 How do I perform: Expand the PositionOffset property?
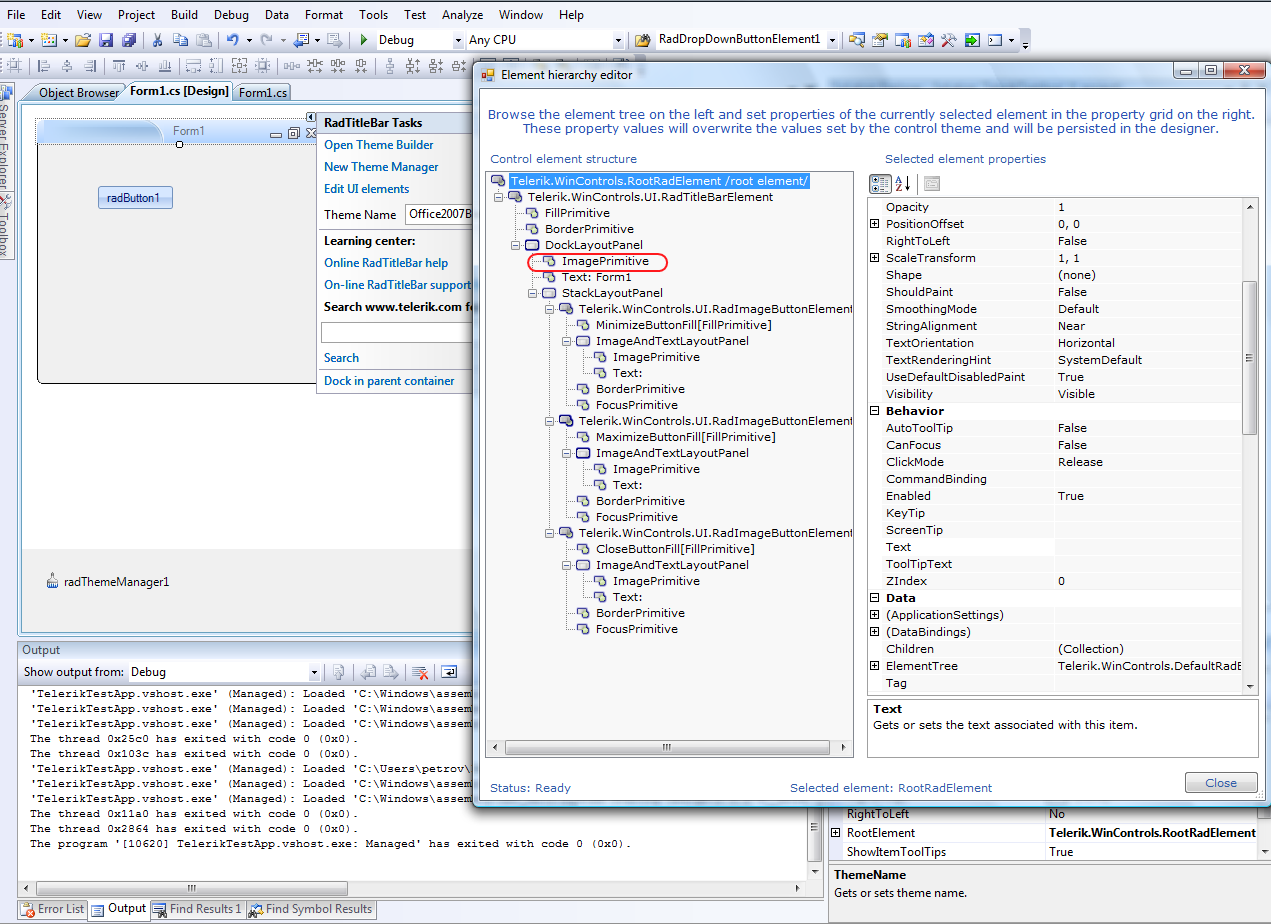pos(875,224)
